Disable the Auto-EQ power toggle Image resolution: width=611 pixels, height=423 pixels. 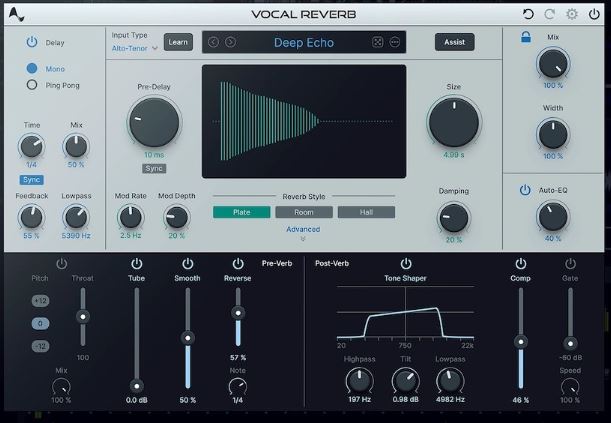[525, 190]
